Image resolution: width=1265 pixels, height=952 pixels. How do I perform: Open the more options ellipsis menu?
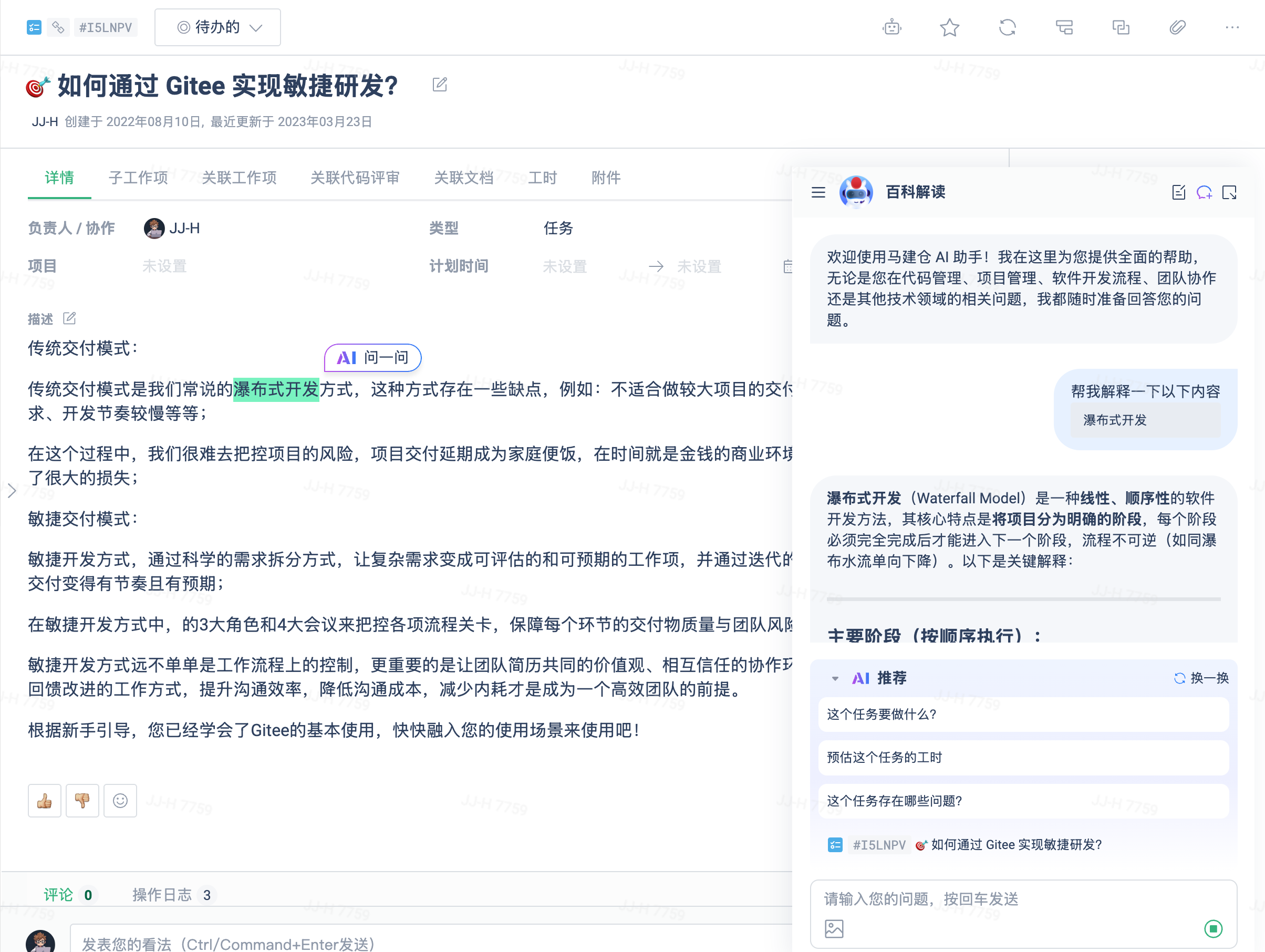[x=1232, y=27]
